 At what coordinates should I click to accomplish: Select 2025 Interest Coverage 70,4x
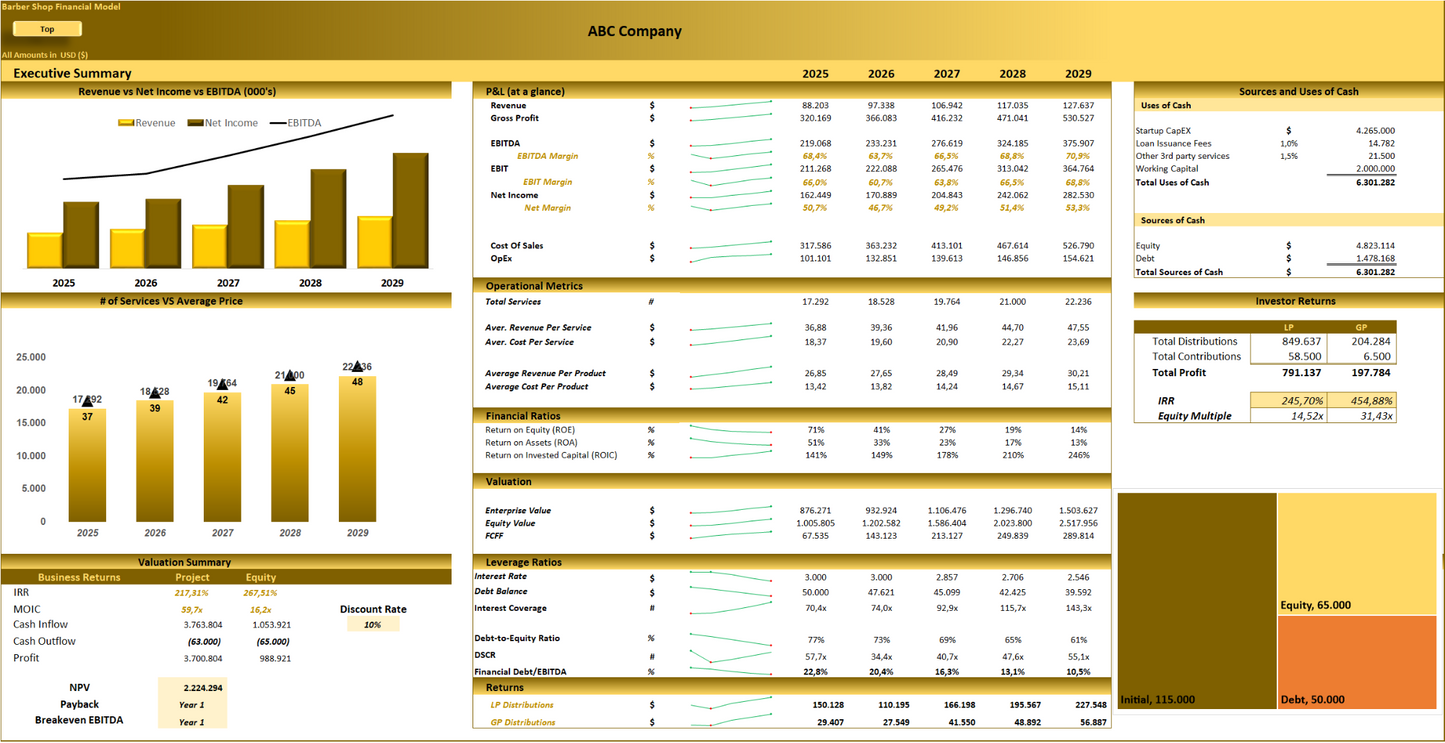pyautogui.click(x=816, y=608)
